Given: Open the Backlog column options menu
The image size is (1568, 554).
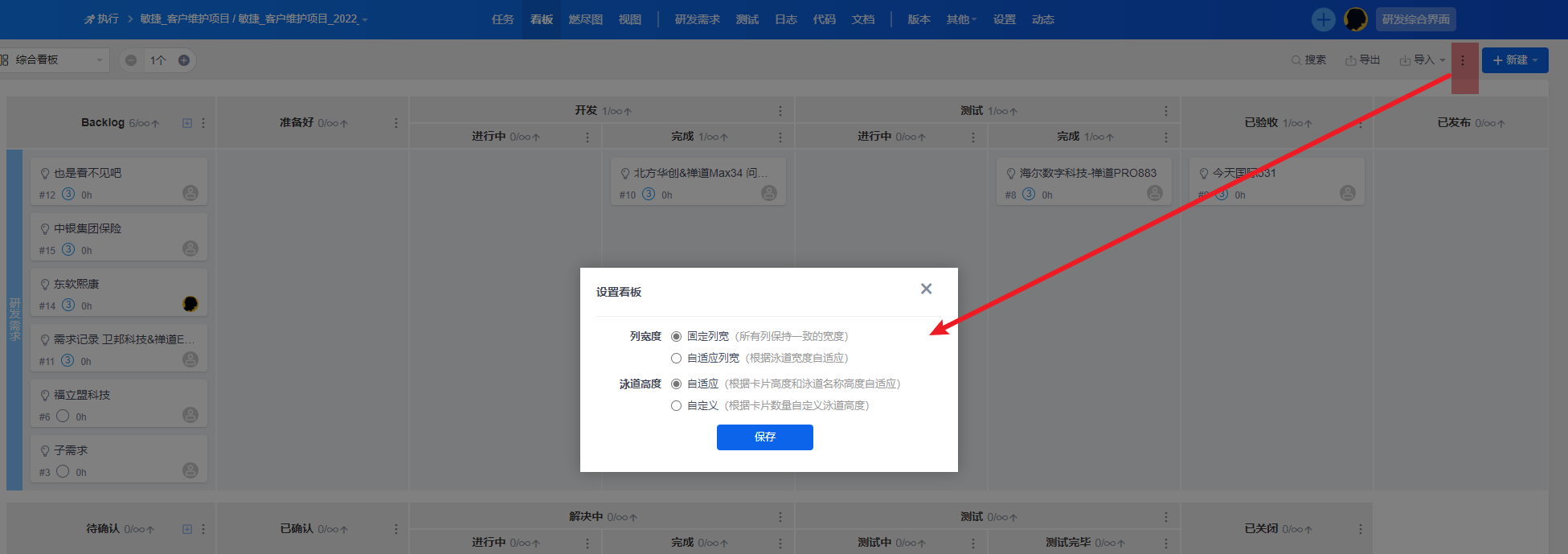Looking at the screenshot, I should (x=203, y=123).
